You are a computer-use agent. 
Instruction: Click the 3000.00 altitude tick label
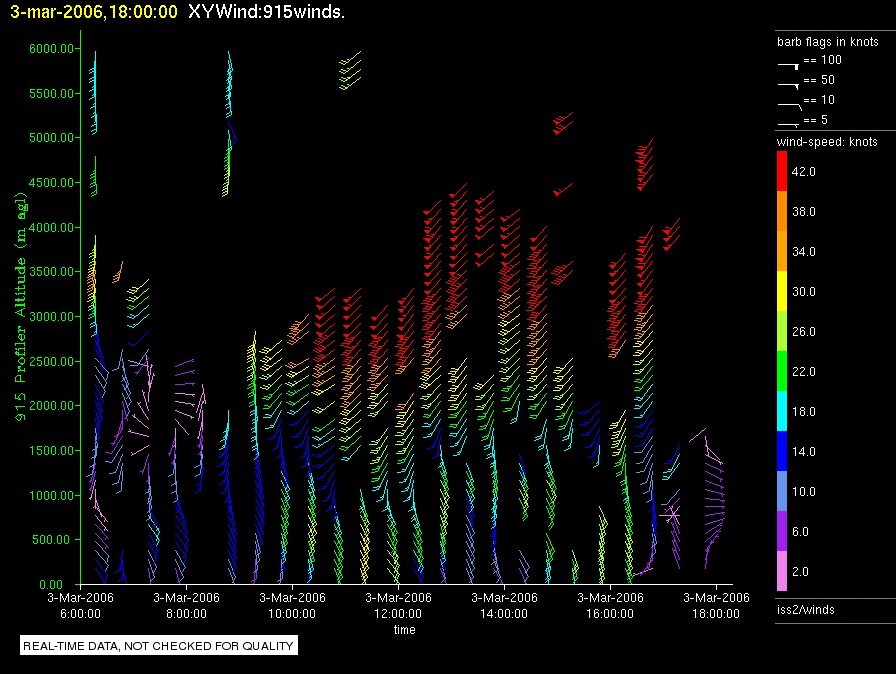point(49,317)
